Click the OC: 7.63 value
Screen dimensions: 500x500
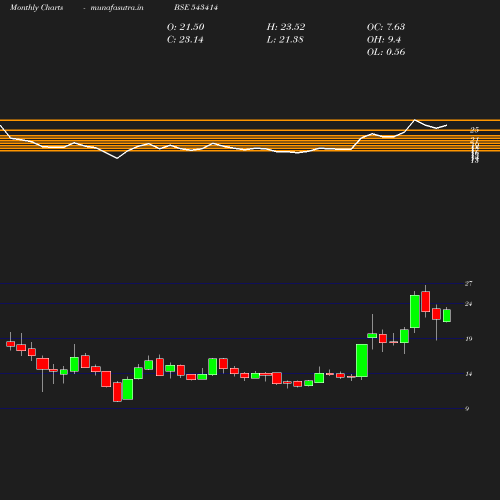pyautogui.click(x=386, y=27)
